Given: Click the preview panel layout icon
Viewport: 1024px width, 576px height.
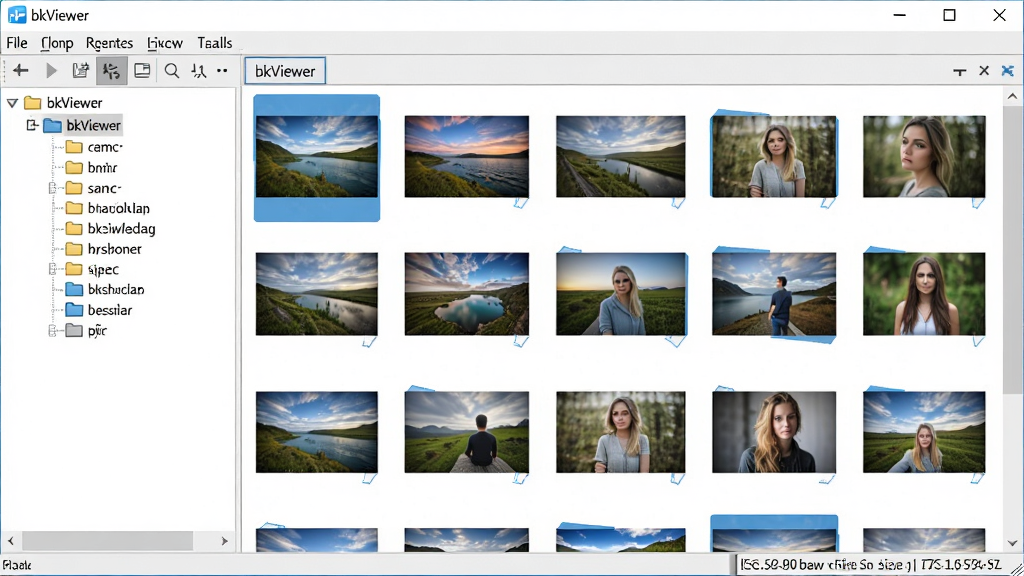Looking at the screenshot, I should 142,71.
